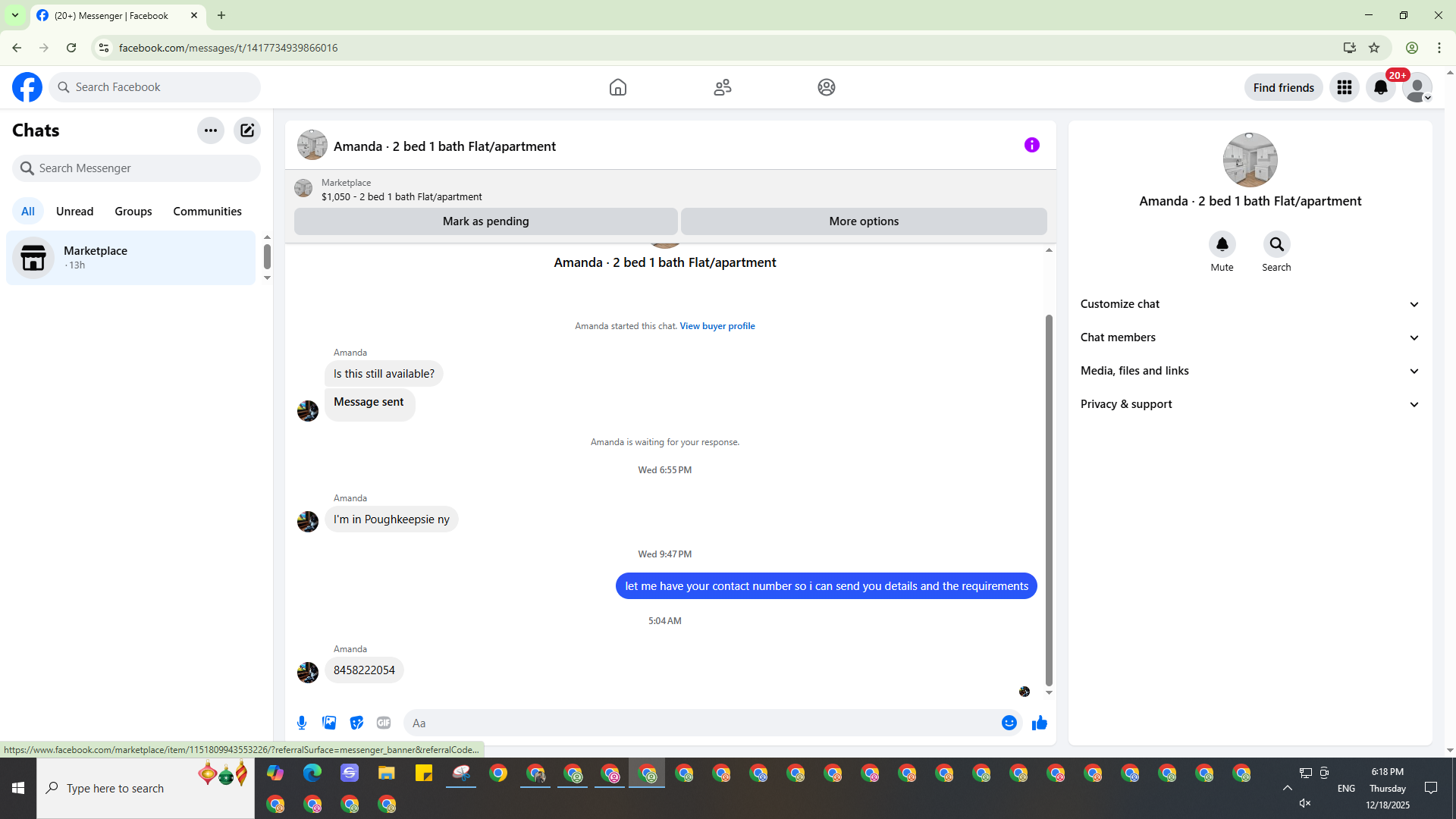Image resolution: width=1456 pixels, height=819 pixels.
Task: Click the Windows taskbar search box
Action: click(x=146, y=788)
